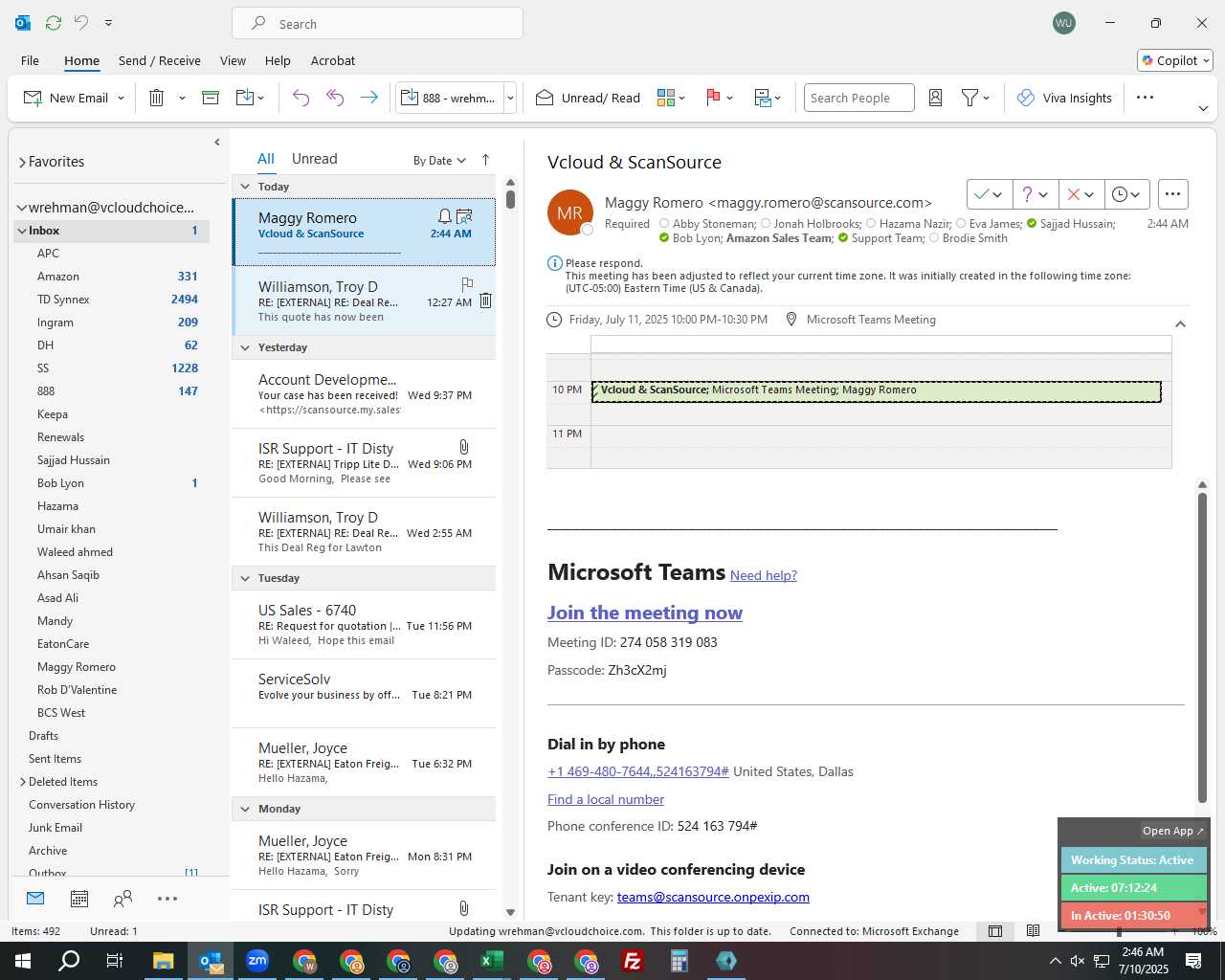Collapse the meeting calendar preview chevron
This screenshot has height=980, width=1225.
(1180, 323)
